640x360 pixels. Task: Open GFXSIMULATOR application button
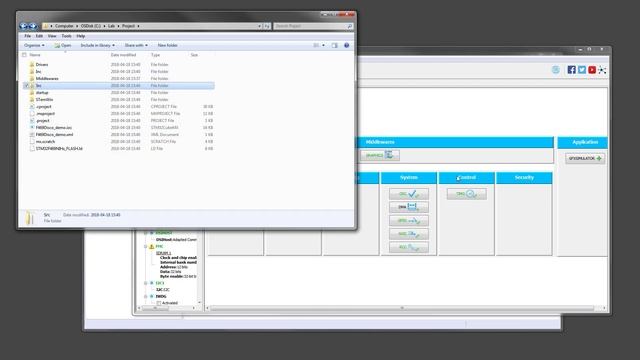585,158
